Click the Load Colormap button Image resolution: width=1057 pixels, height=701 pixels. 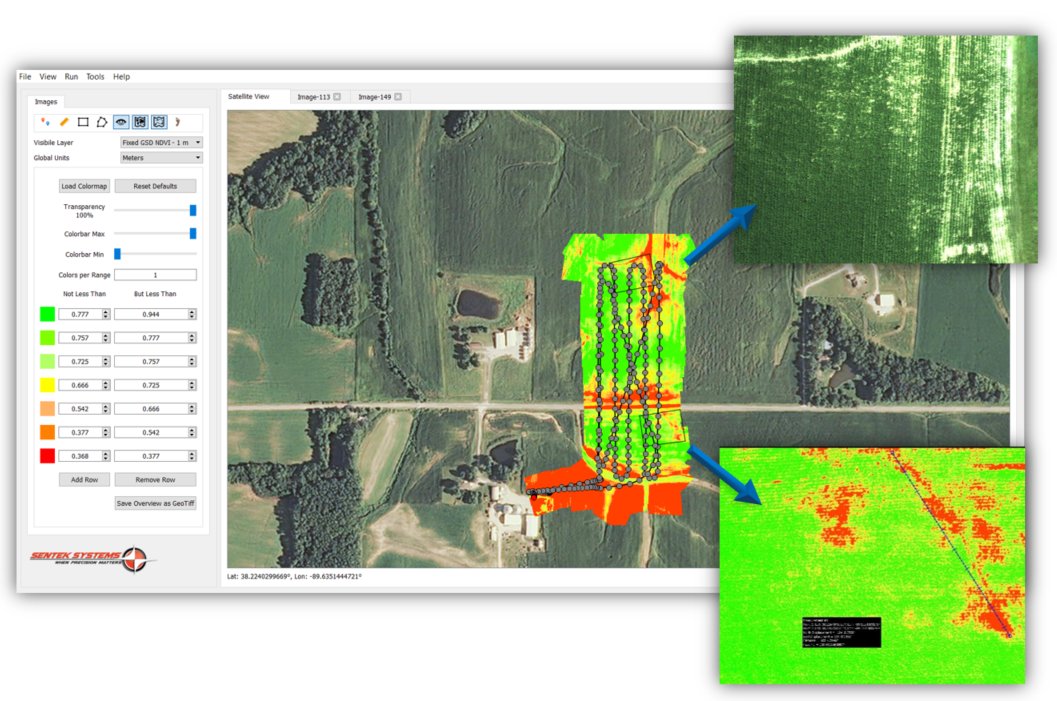tap(83, 185)
